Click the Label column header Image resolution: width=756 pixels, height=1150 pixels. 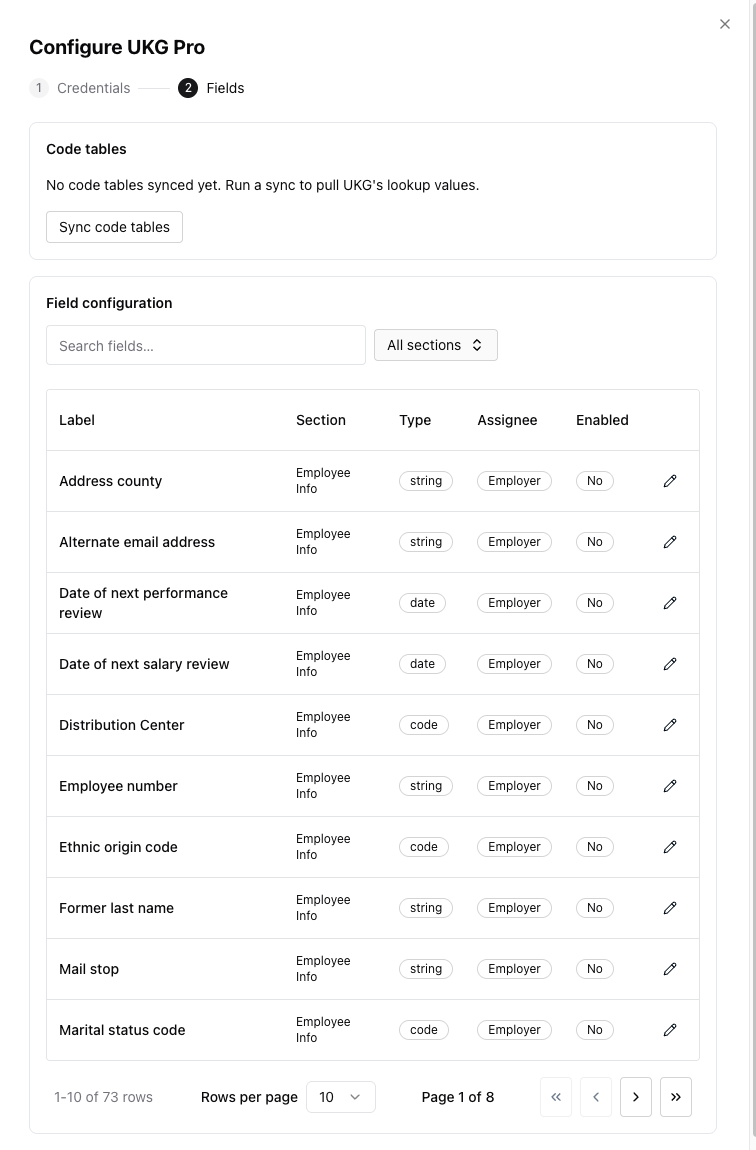pyautogui.click(x=77, y=420)
